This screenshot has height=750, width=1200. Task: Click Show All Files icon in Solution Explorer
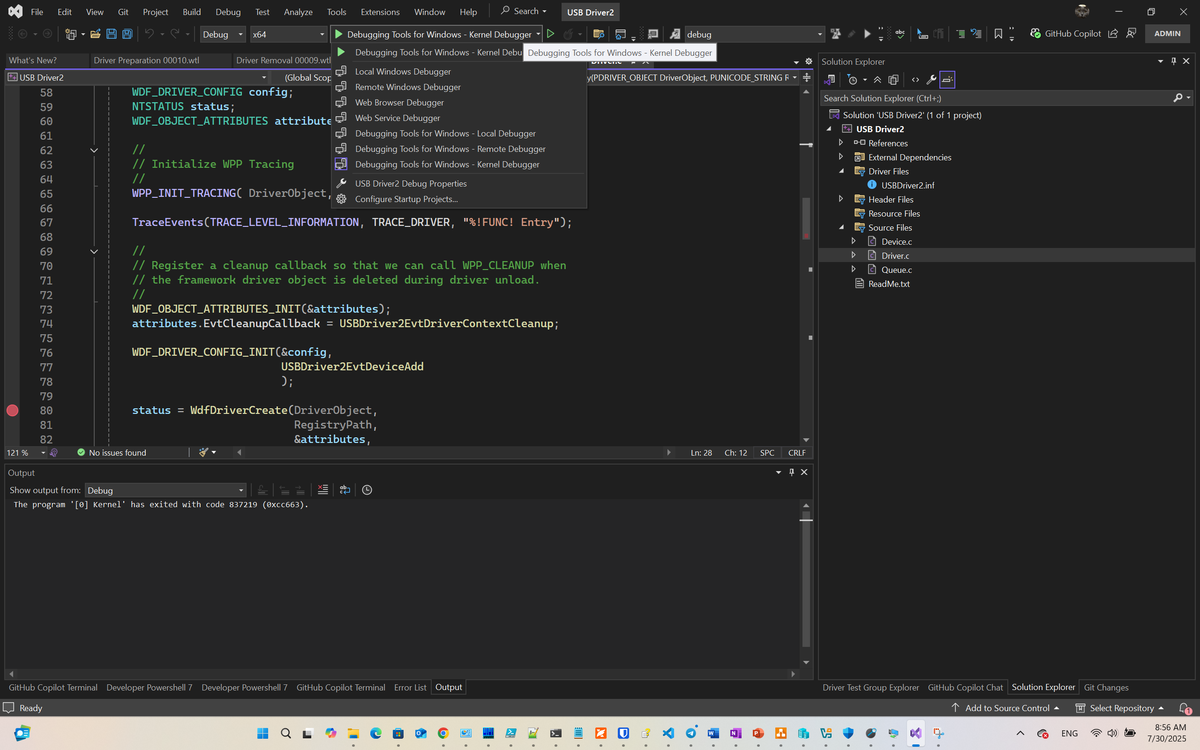(894, 79)
